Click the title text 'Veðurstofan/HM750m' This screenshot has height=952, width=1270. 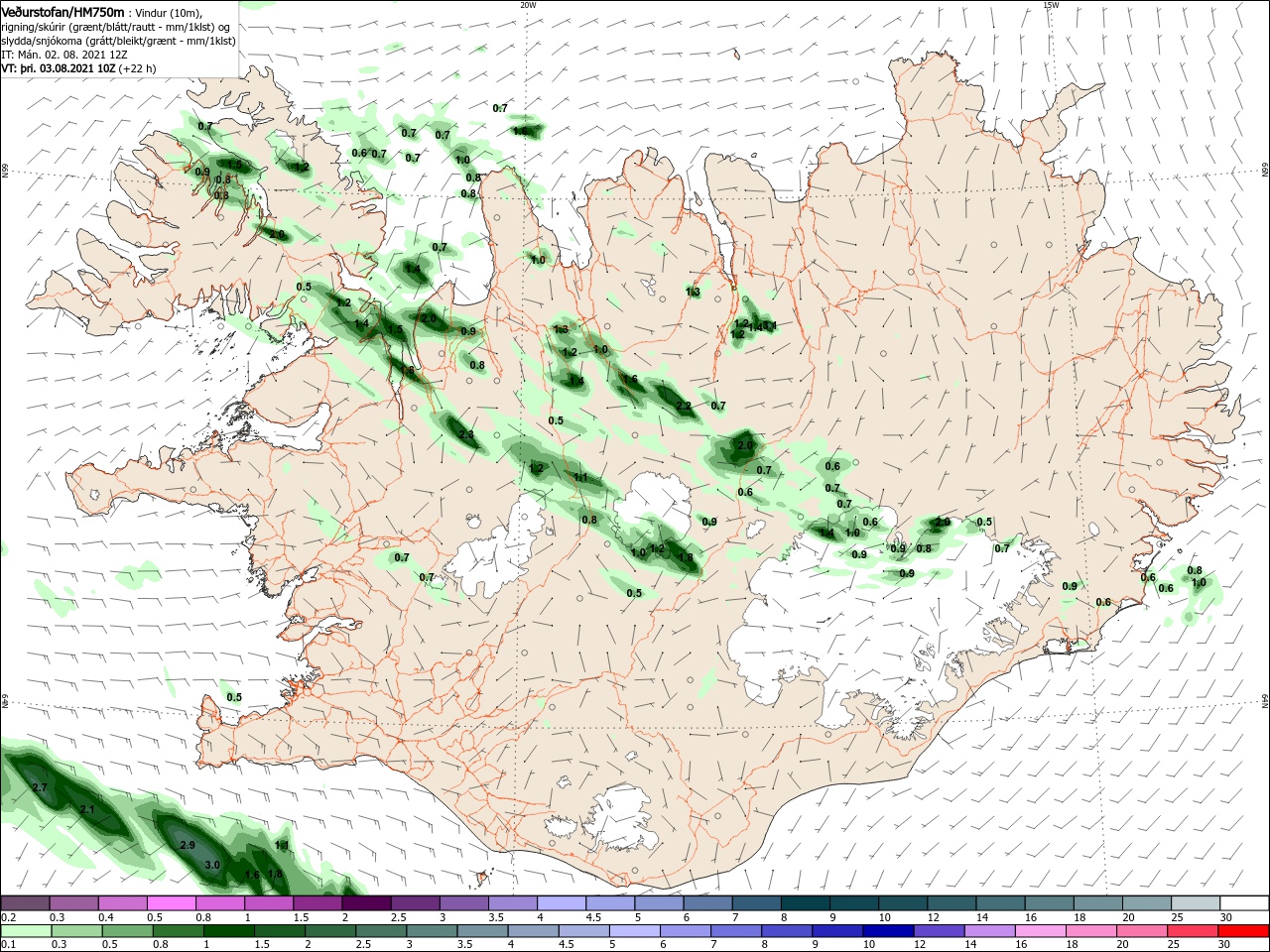click(x=63, y=12)
